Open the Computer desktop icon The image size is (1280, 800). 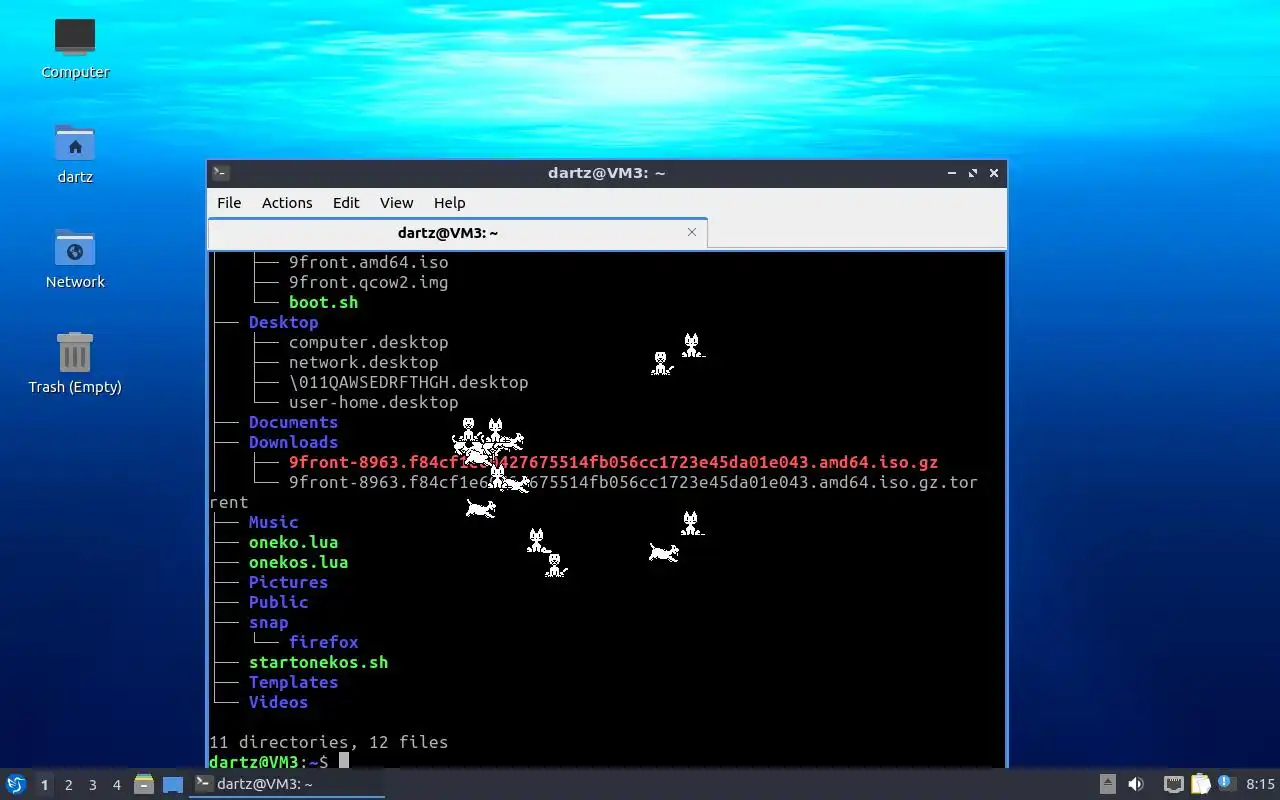coord(75,48)
